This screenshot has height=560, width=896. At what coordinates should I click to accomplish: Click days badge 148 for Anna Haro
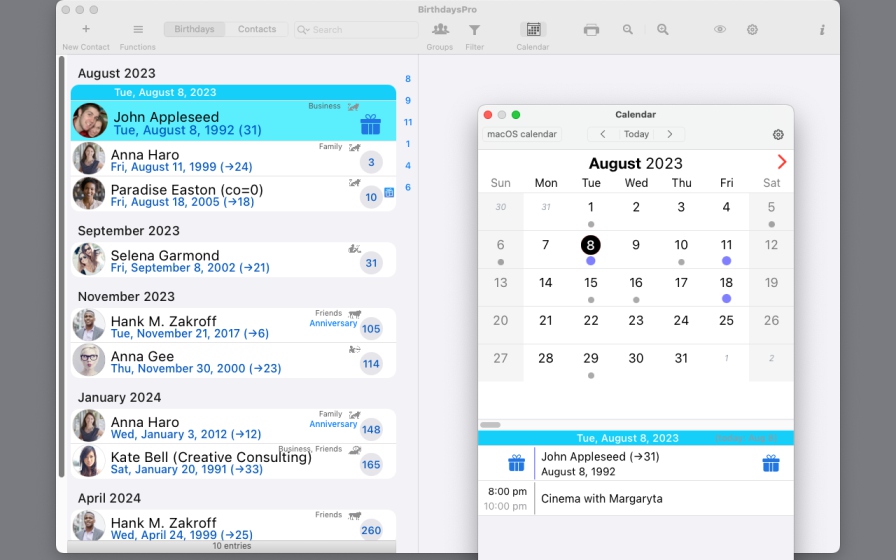[x=371, y=430]
